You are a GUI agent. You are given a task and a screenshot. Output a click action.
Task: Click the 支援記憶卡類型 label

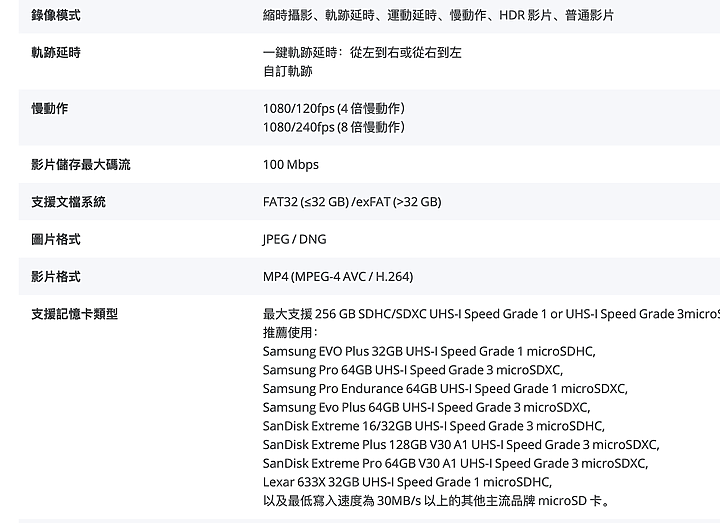click(x=74, y=314)
